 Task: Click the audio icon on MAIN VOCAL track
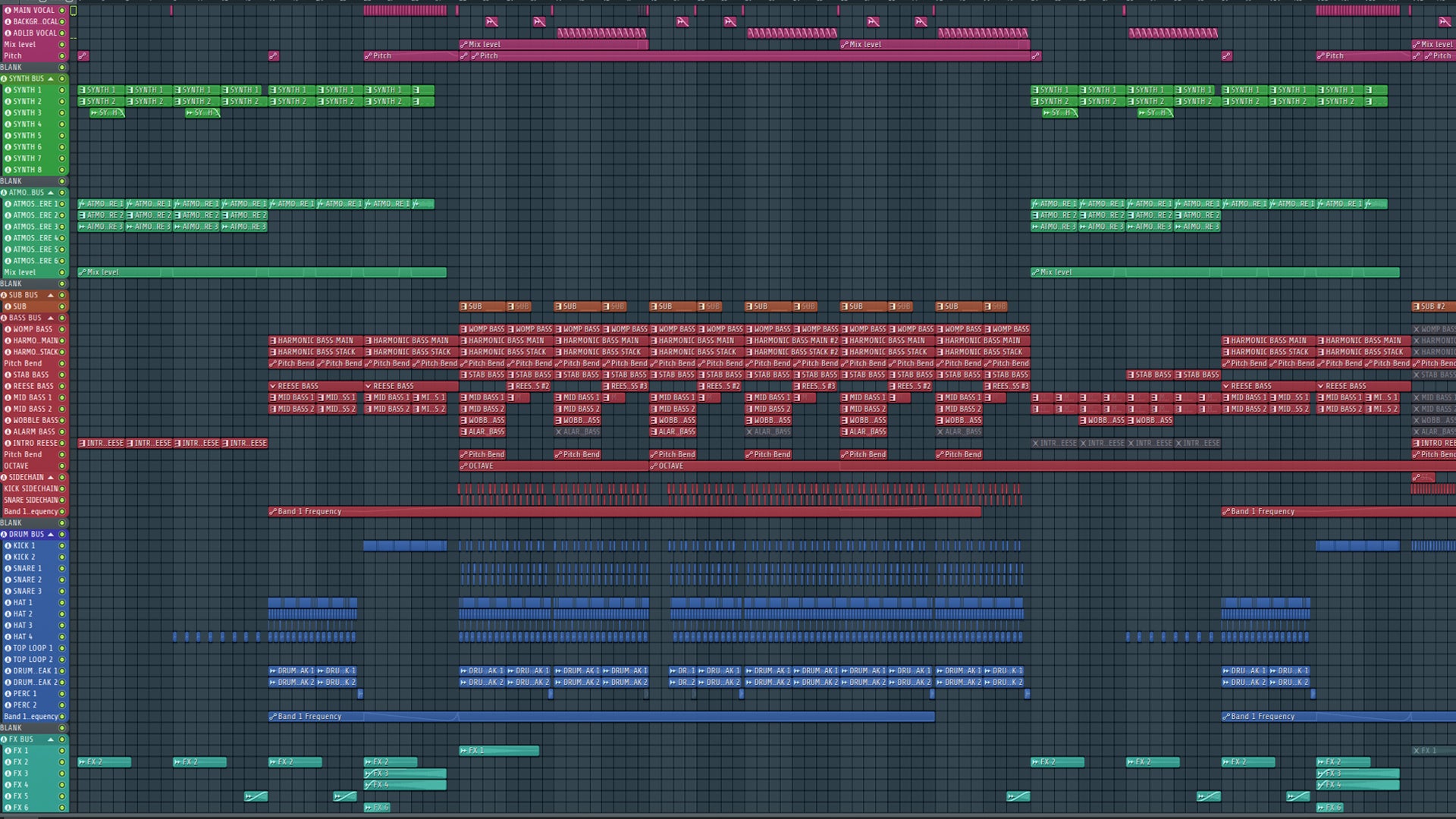tap(8, 11)
